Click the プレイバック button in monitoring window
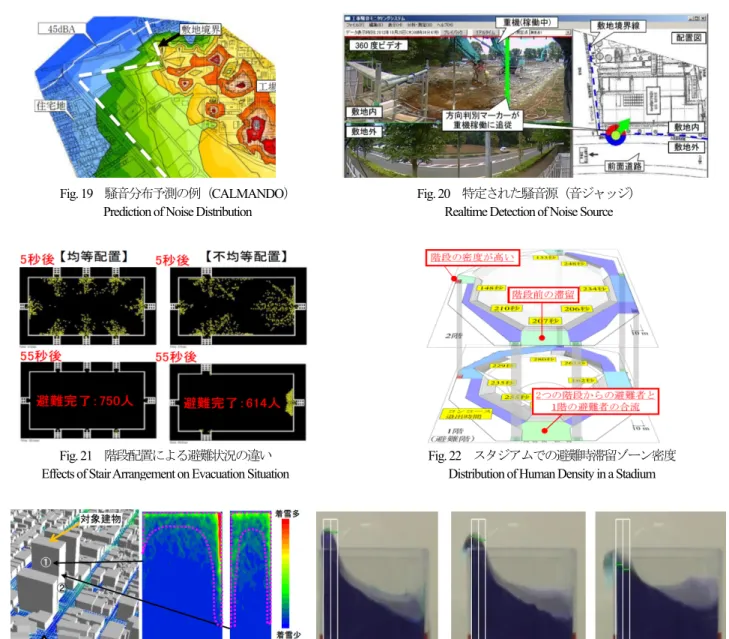The image size is (729, 639). [454, 33]
